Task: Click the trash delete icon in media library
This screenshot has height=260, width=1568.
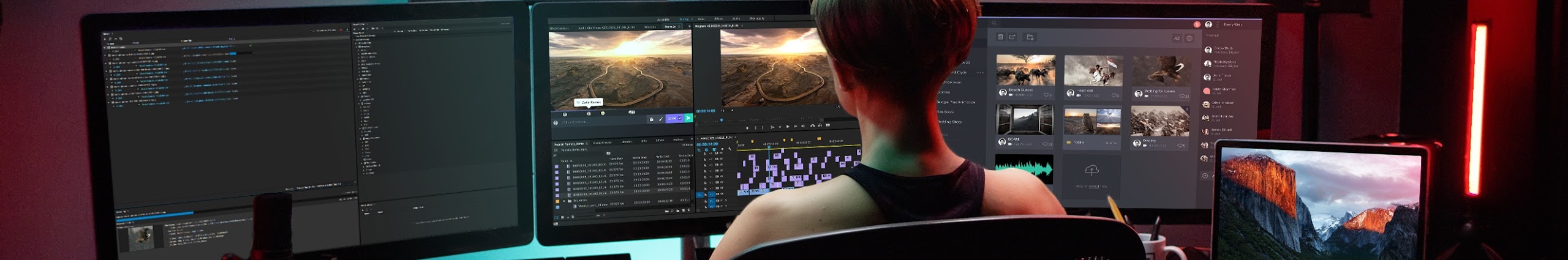Action: click(1000, 37)
